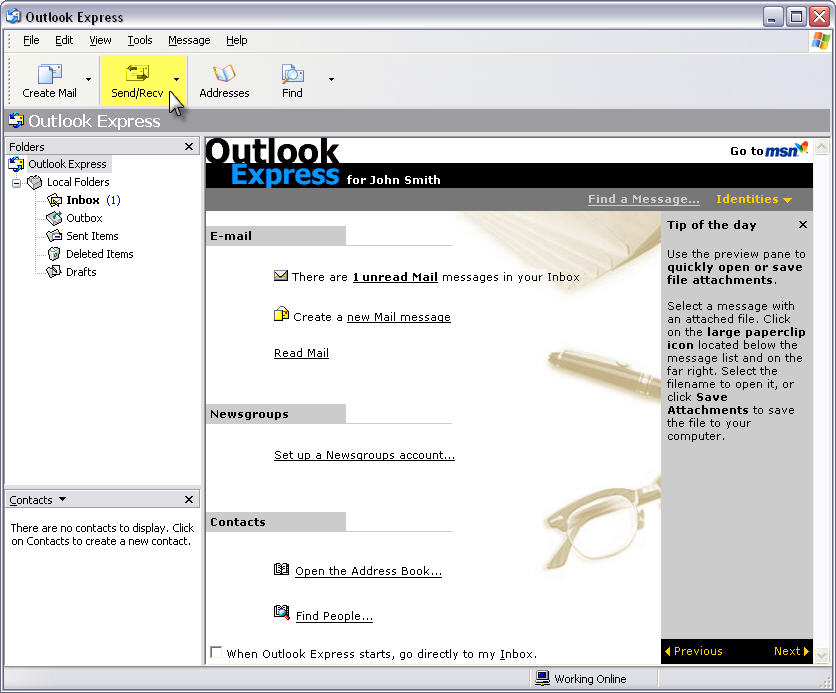Open the Identities dropdown
The height and width of the screenshot is (693, 836).
(753, 199)
